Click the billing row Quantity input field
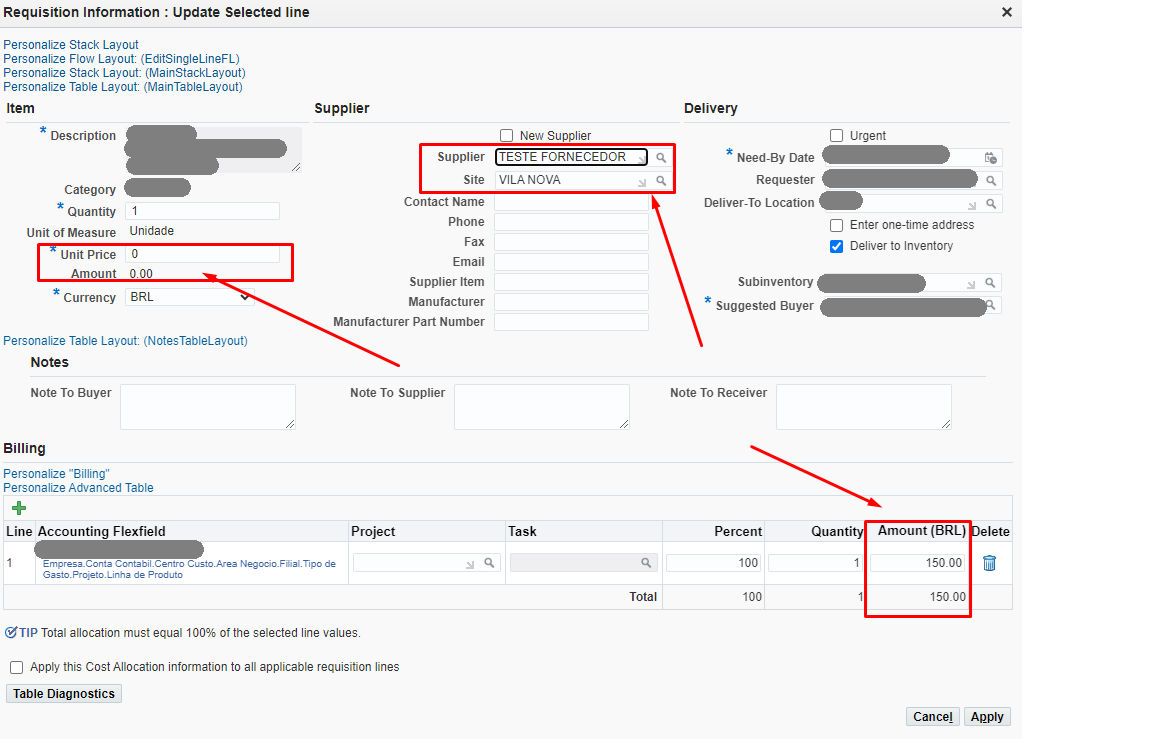This screenshot has width=1152, height=739. [x=816, y=563]
